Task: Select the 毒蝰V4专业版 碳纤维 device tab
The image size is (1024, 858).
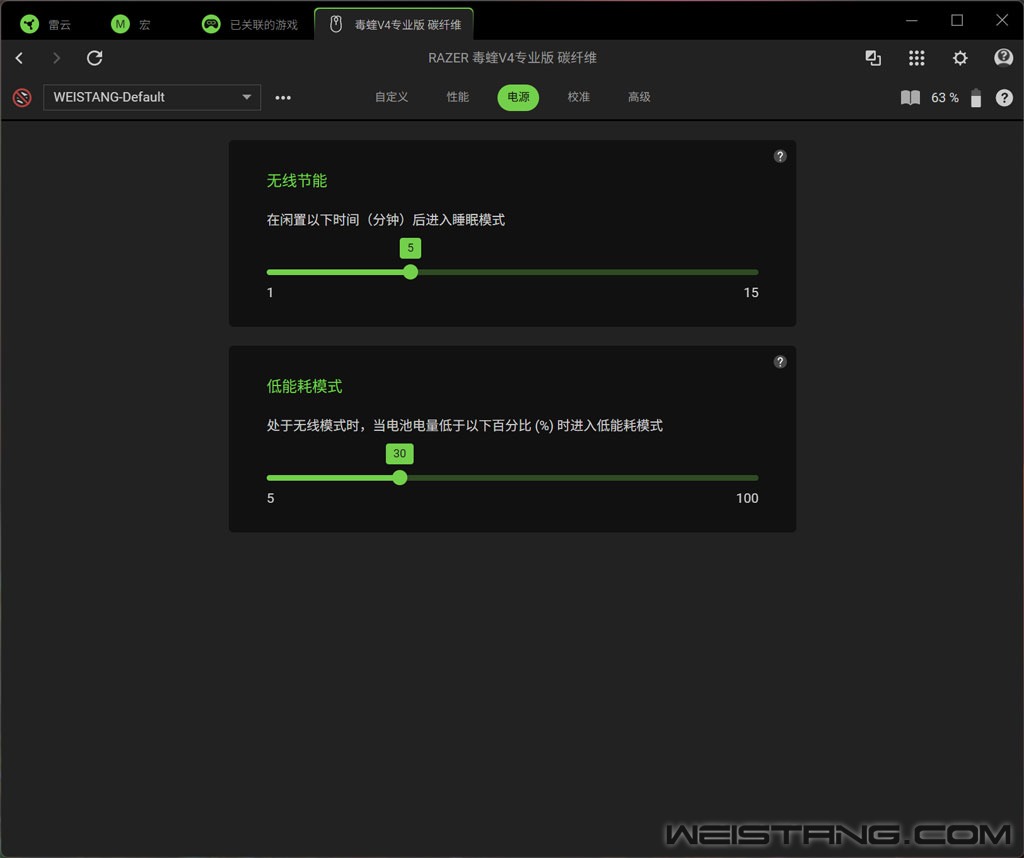Action: pyautogui.click(x=394, y=25)
